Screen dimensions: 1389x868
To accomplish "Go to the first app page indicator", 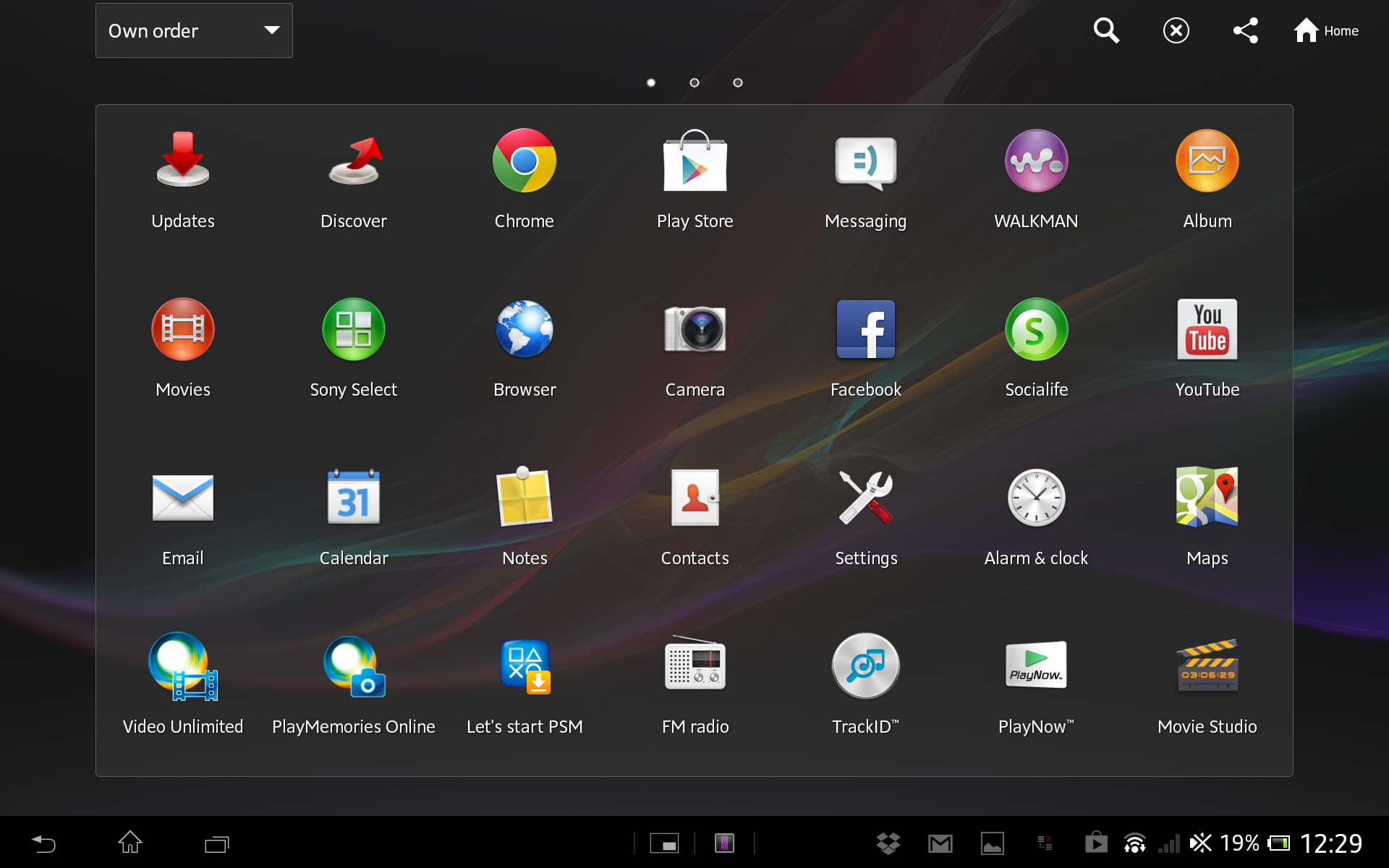I will (x=651, y=82).
